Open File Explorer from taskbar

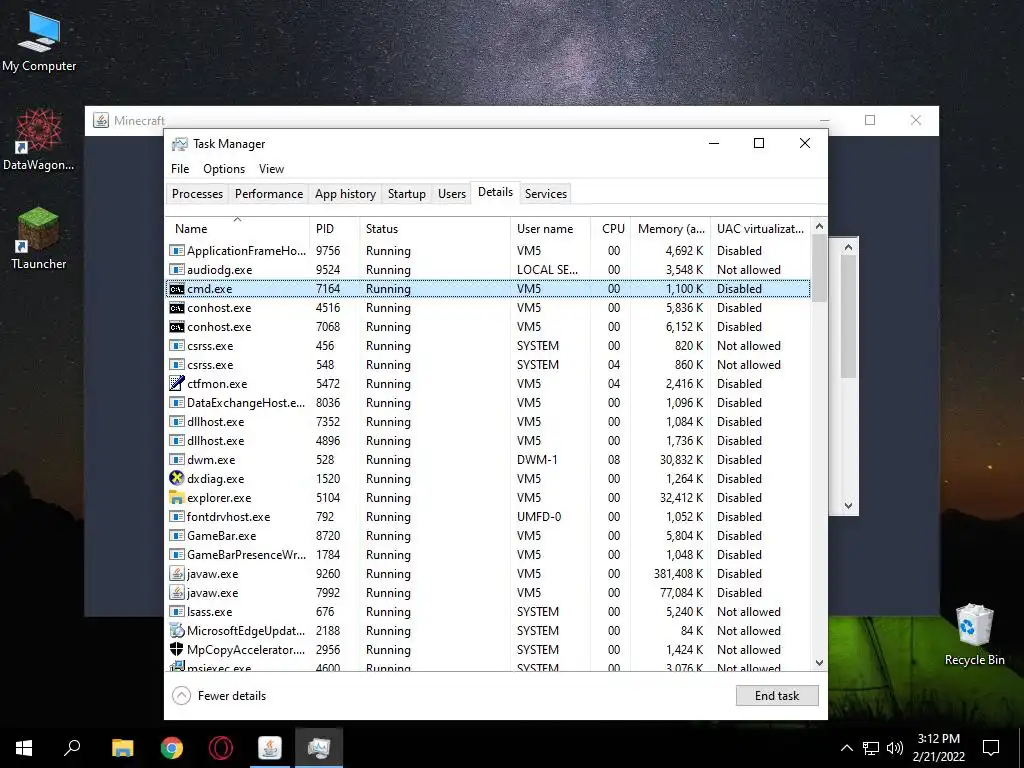(x=122, y=748)
